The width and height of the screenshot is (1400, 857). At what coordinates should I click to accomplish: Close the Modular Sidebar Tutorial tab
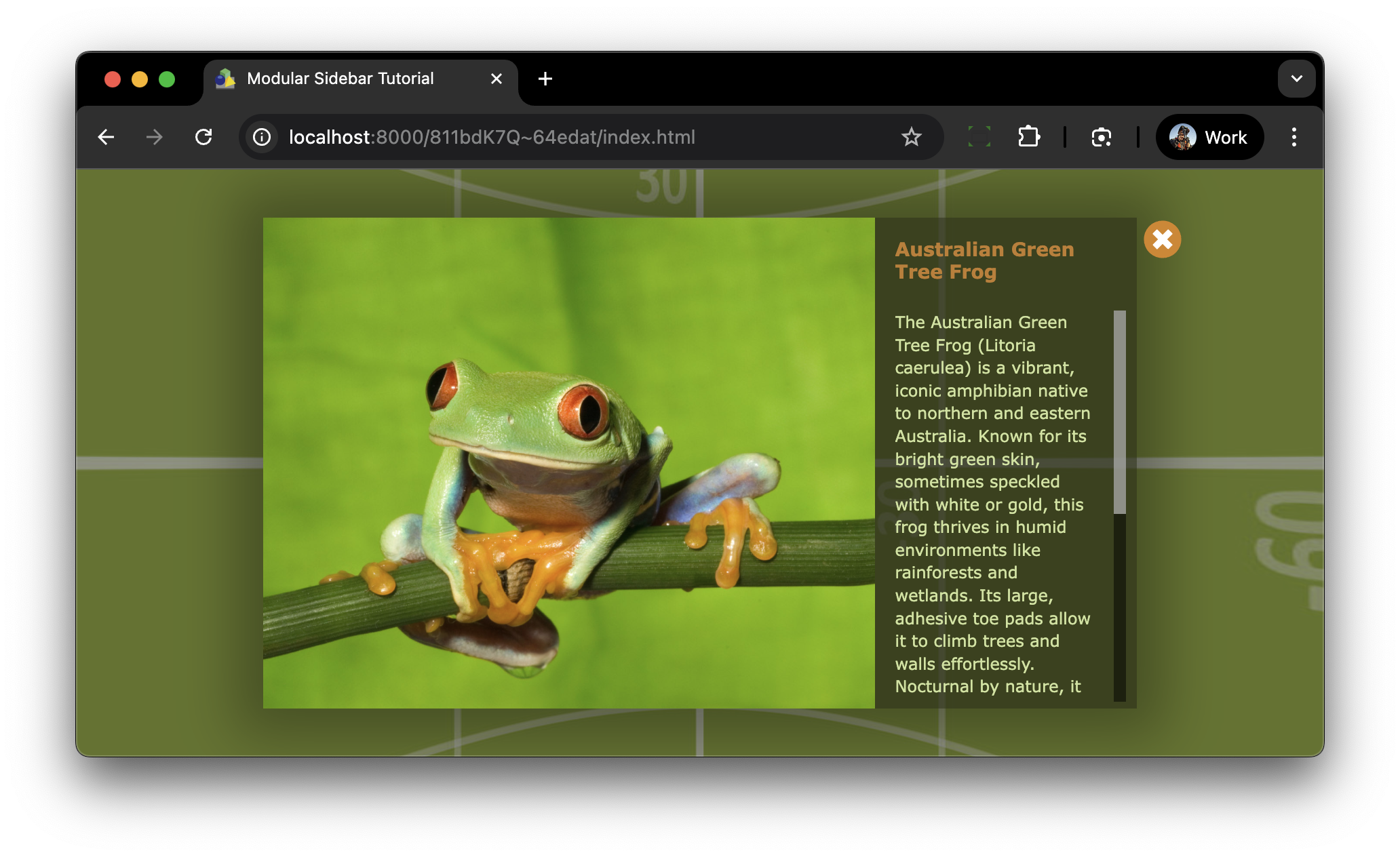496,79
